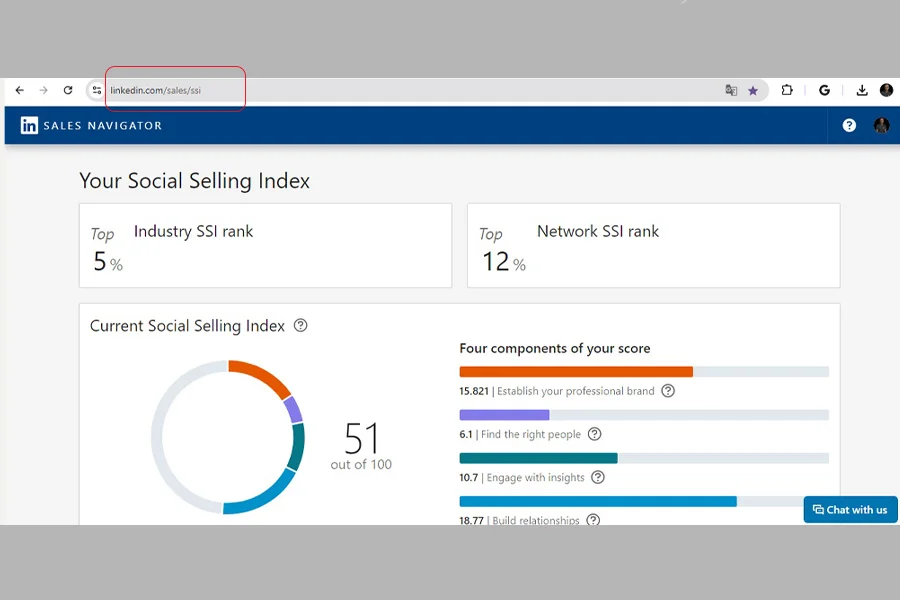Click the 51 out of 100 score
This screenshot has width=900, height=600.
point(361,446)
